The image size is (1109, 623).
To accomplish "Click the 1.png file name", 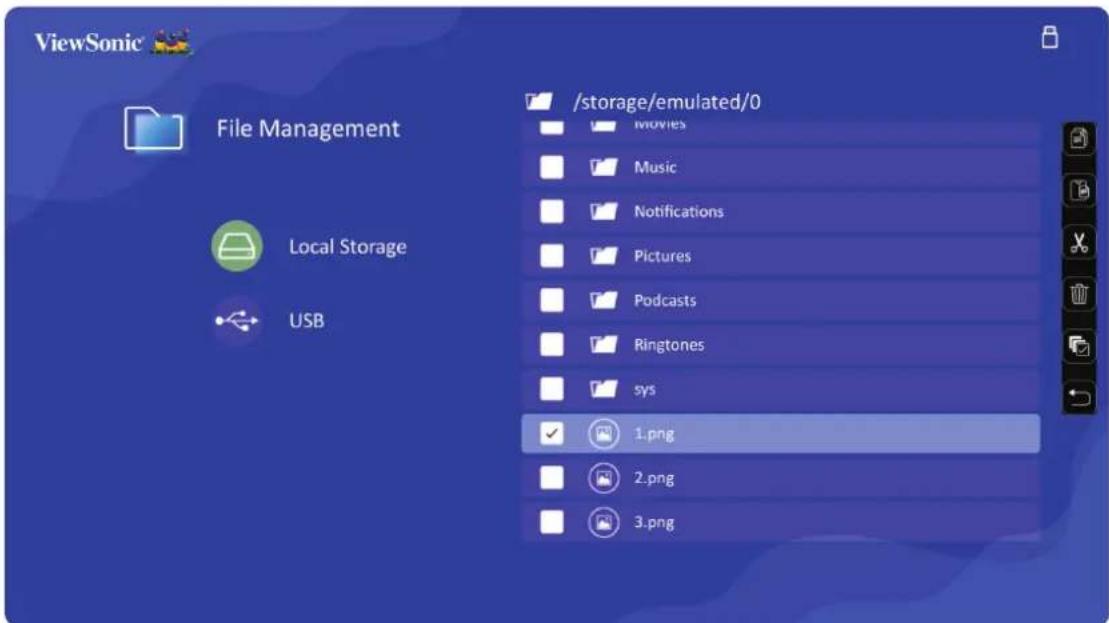I will tap(654, 433).
